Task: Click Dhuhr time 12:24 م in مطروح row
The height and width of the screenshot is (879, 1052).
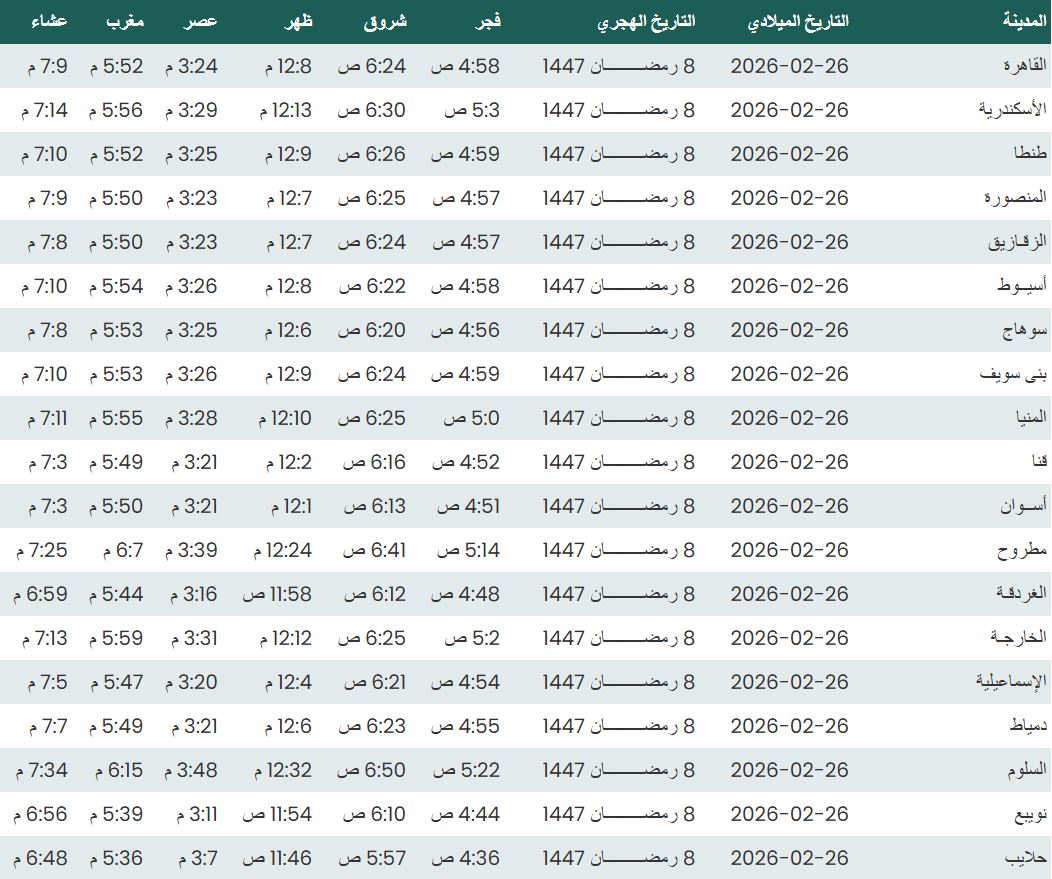Action: (x=282, y=550)
